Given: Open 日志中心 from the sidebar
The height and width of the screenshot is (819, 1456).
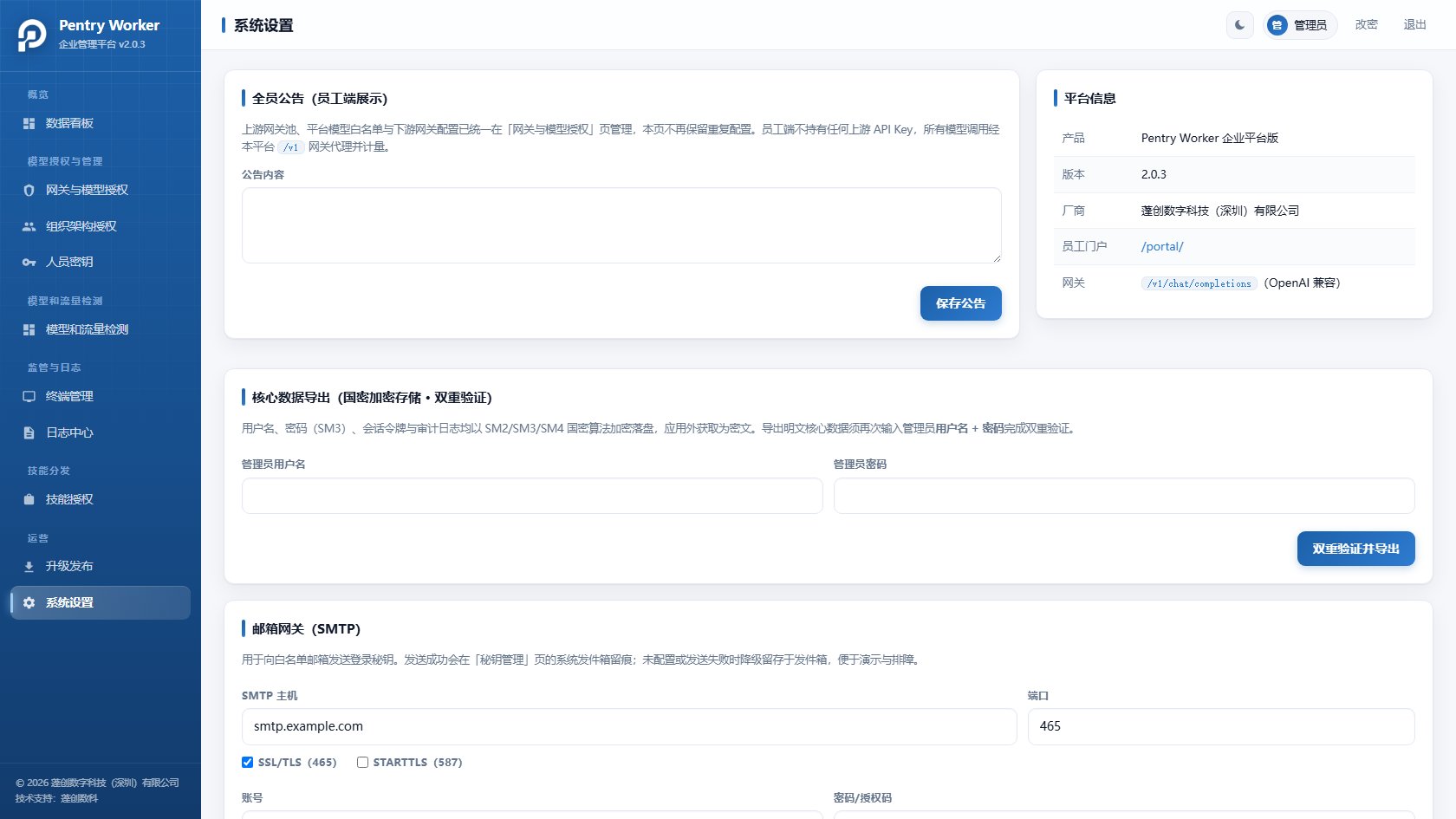Looking at the screenshot, I should [101, 432].
